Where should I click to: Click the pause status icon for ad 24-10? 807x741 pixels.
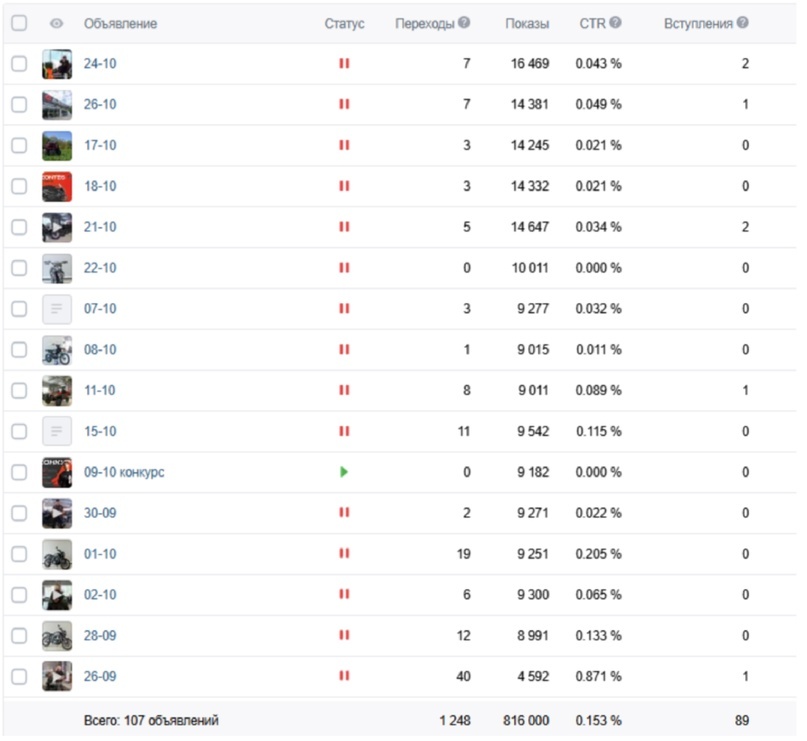[344, 63]
